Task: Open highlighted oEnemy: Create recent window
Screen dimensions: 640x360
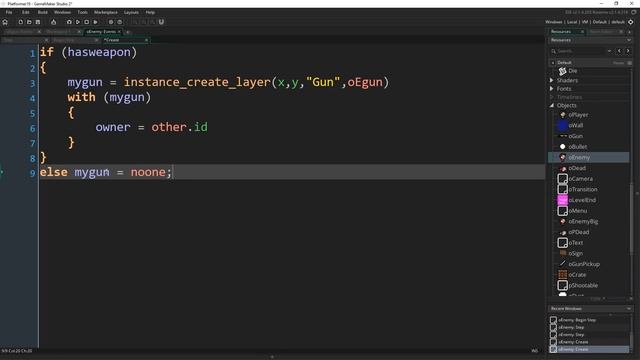Action: tap(589, 349)
